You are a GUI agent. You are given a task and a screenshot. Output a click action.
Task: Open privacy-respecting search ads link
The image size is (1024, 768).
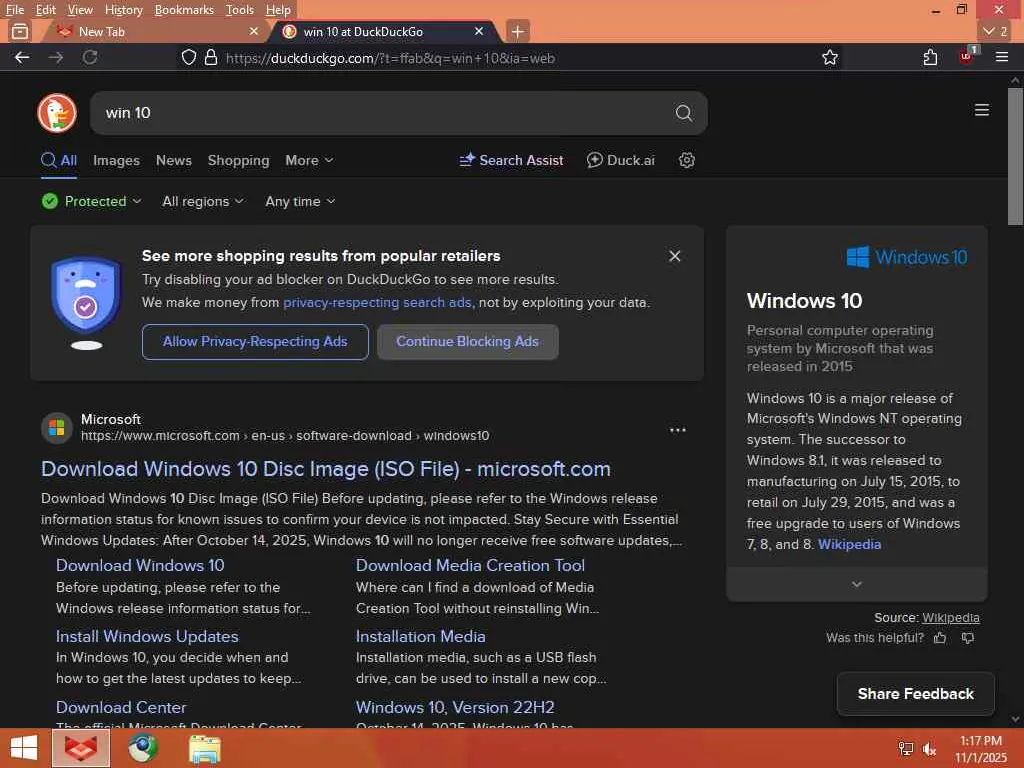pos(377,302)
